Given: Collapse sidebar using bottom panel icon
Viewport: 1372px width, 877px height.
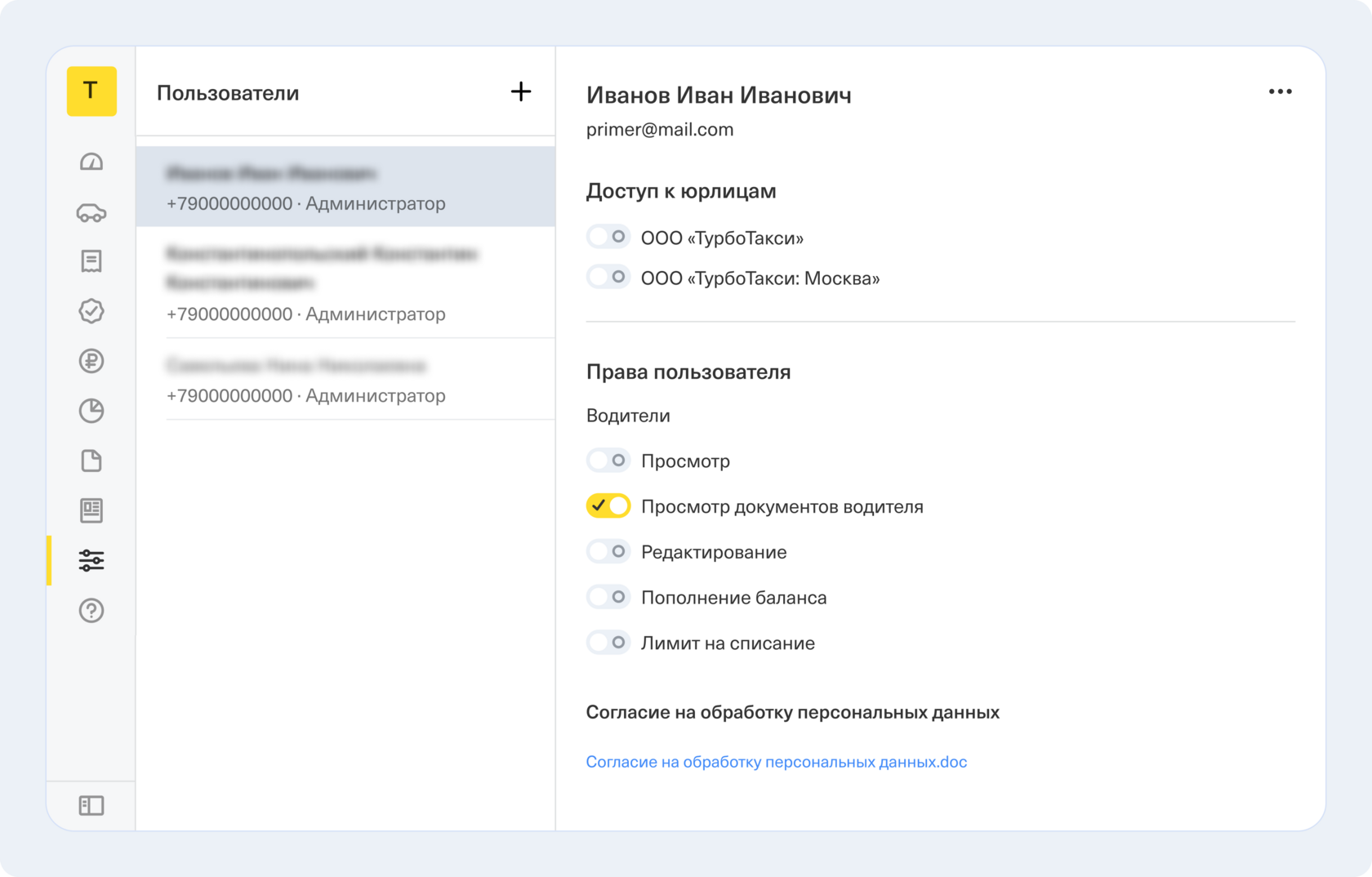Looking at the screenshot, I should 91,806.
